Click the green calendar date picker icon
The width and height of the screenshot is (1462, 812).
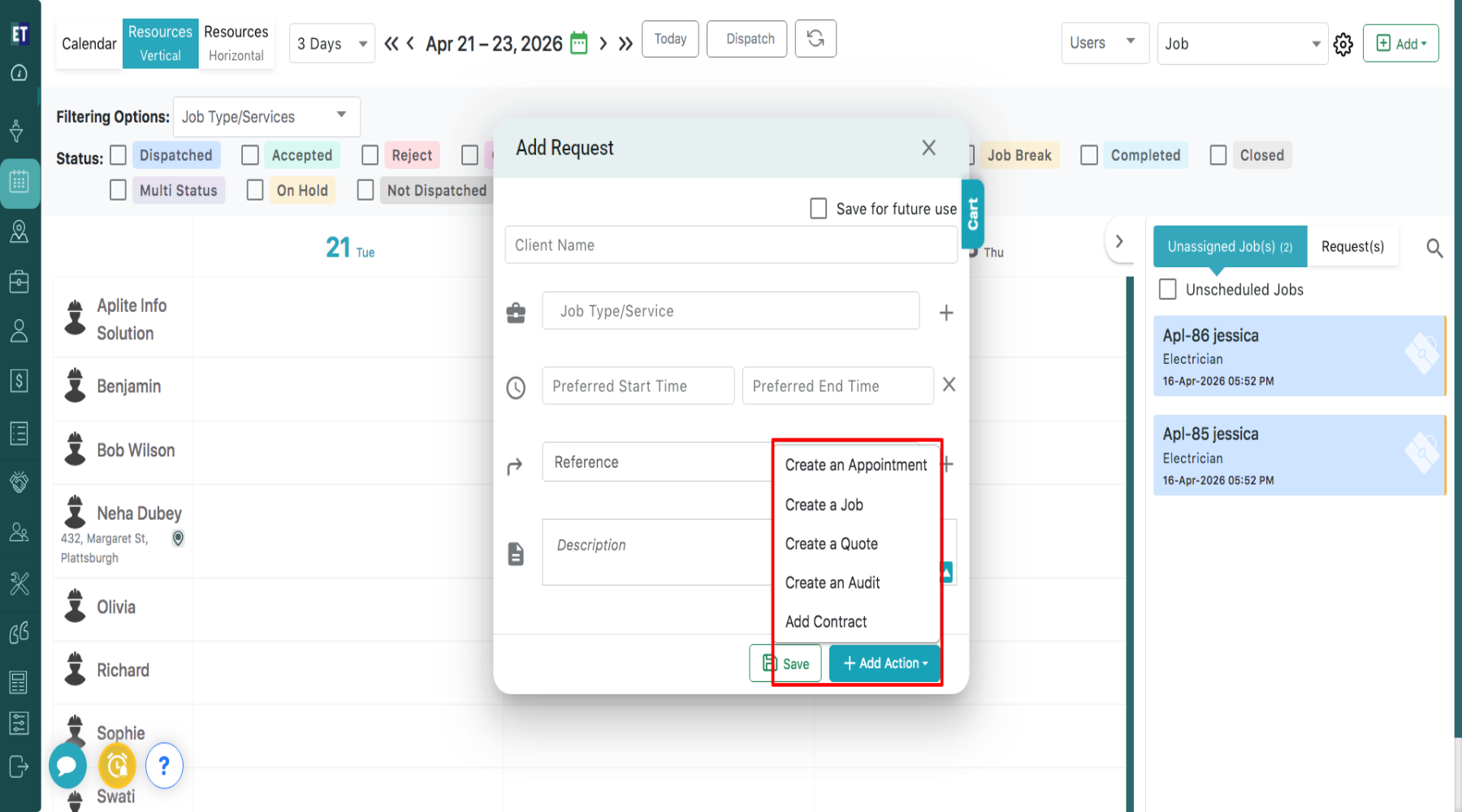578,43
